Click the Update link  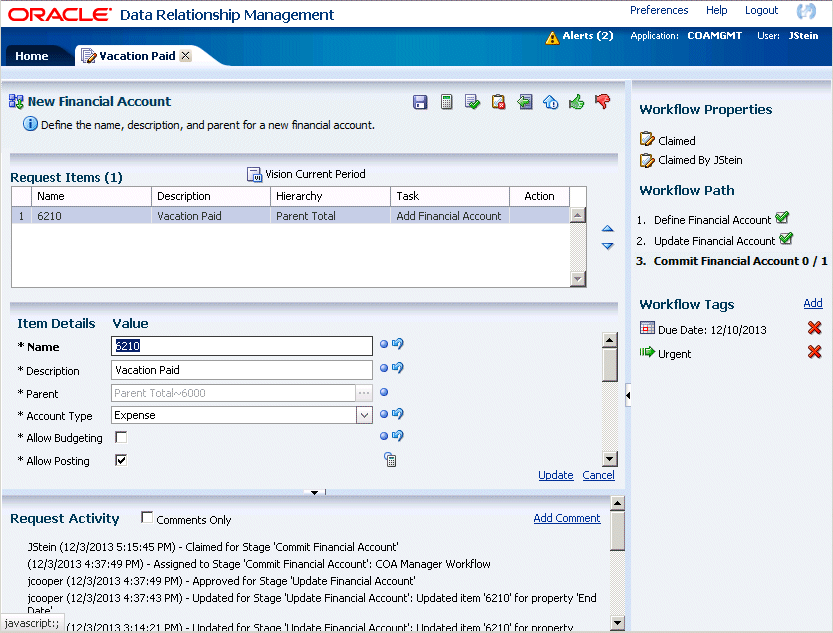(556, 475)
